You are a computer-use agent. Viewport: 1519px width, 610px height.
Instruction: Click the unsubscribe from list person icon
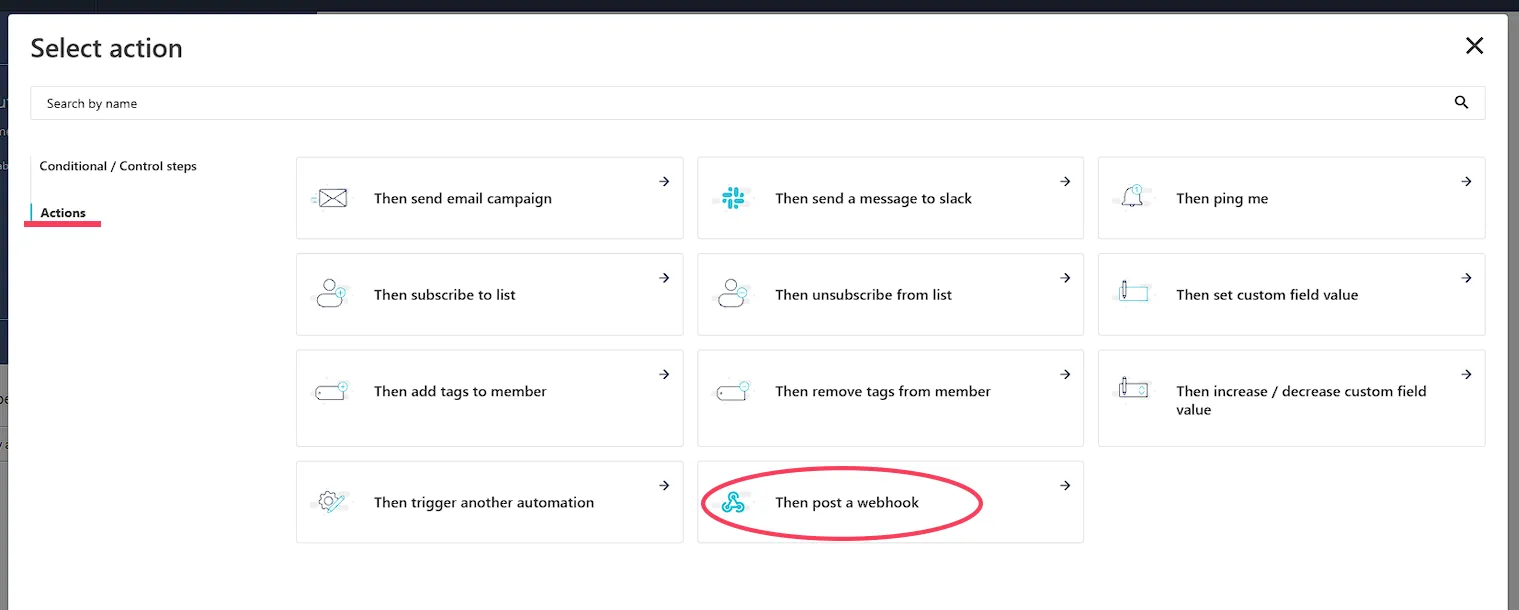[x=732, y=294]
